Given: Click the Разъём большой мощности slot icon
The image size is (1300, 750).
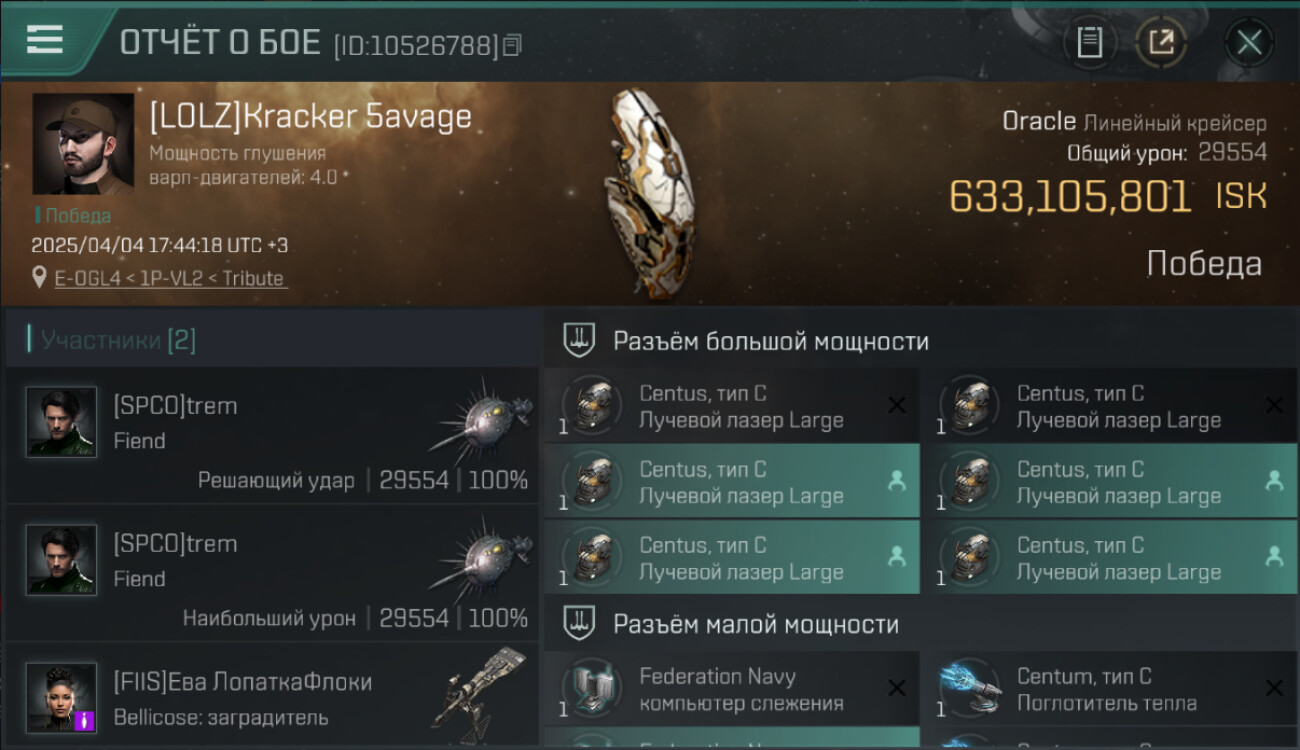Looking at the screenshot, I should click(x=578, y=340).
